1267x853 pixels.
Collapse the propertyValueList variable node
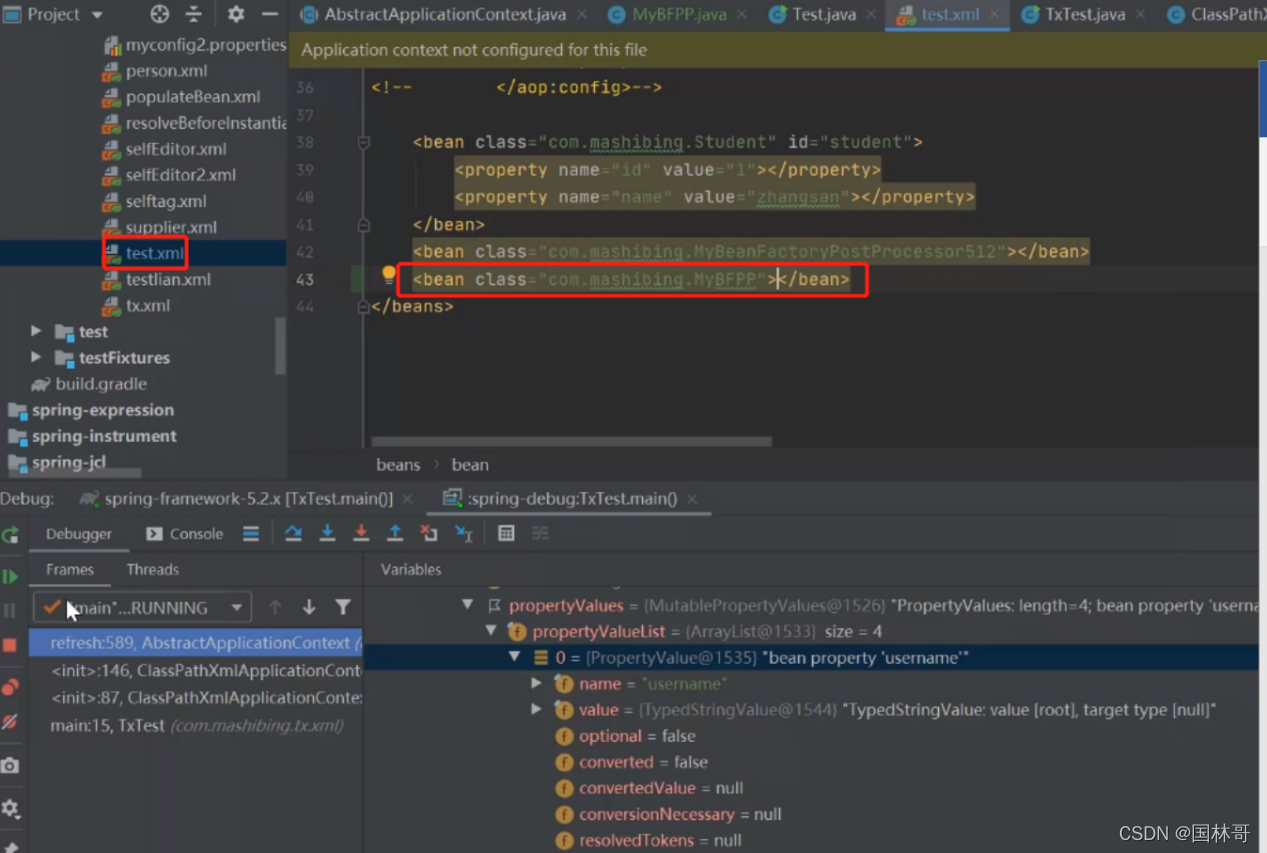tap(490, 630)
